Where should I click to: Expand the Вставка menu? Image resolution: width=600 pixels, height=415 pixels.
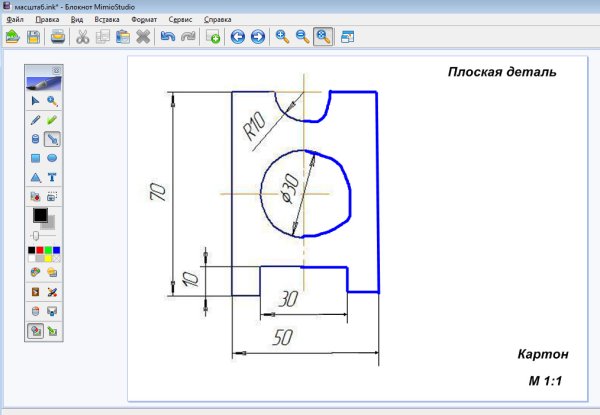106,20
